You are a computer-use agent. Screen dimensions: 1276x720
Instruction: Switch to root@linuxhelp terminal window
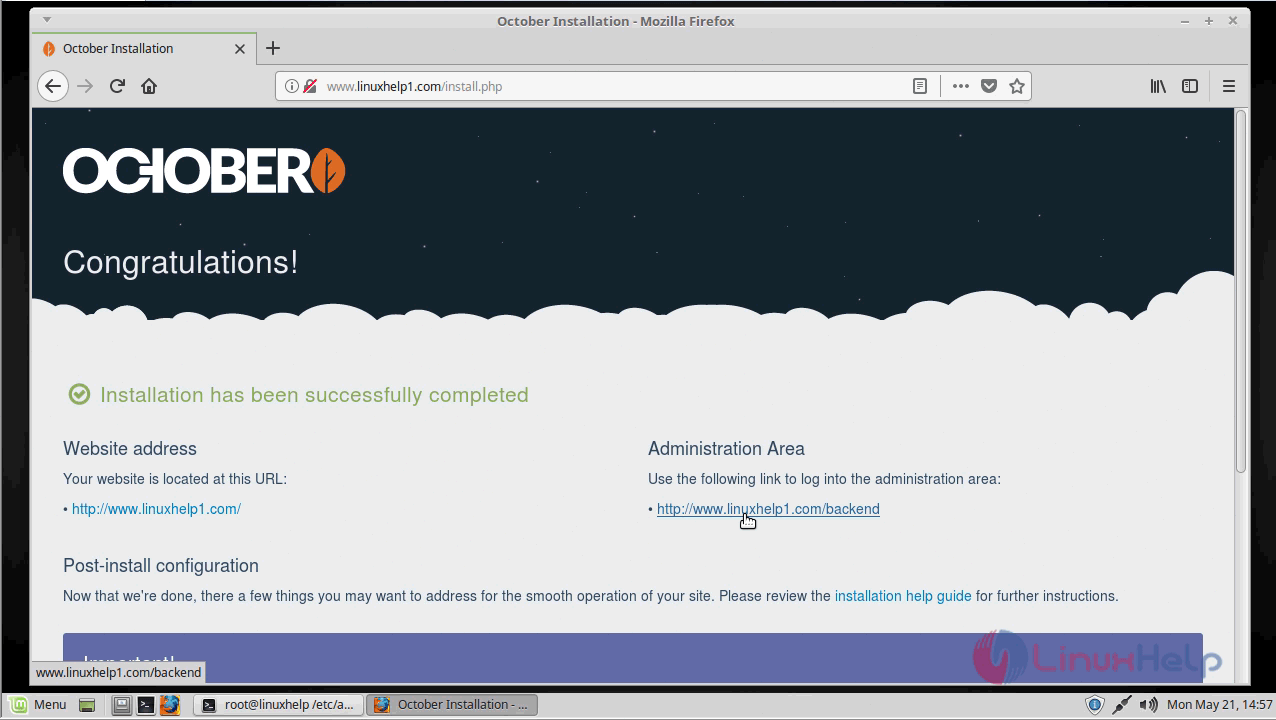(x=278, y=704)
